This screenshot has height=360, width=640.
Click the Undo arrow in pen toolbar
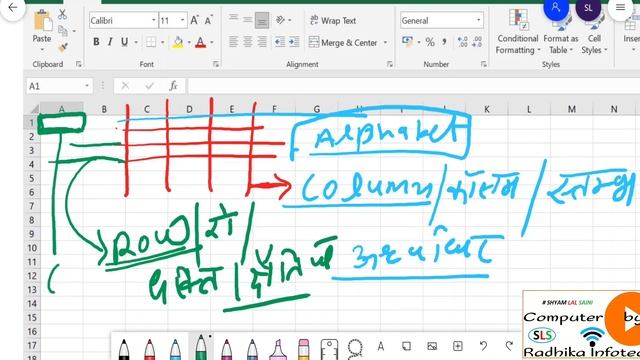[x=483, y=346]
